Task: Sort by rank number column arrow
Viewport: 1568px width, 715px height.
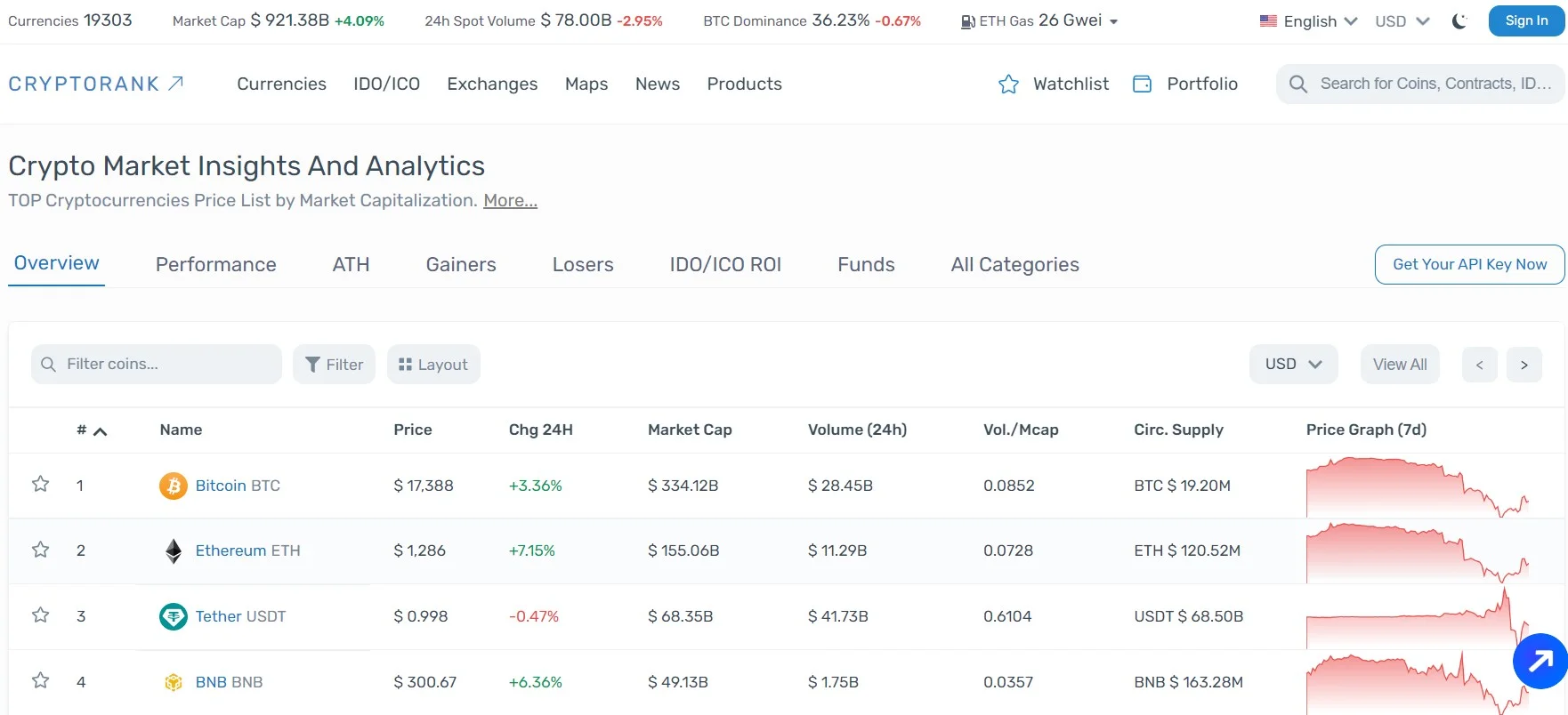Action: [x=101, y=431]
